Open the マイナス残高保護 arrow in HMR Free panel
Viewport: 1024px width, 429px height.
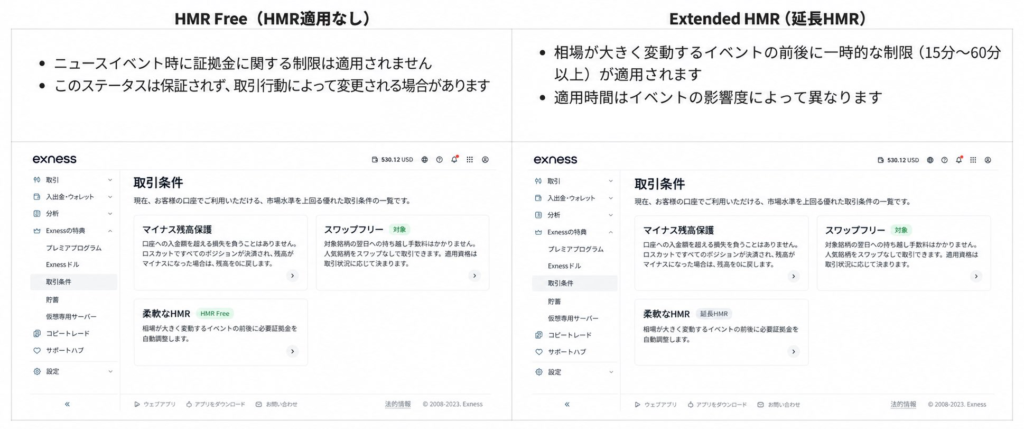tap(292, 276)
